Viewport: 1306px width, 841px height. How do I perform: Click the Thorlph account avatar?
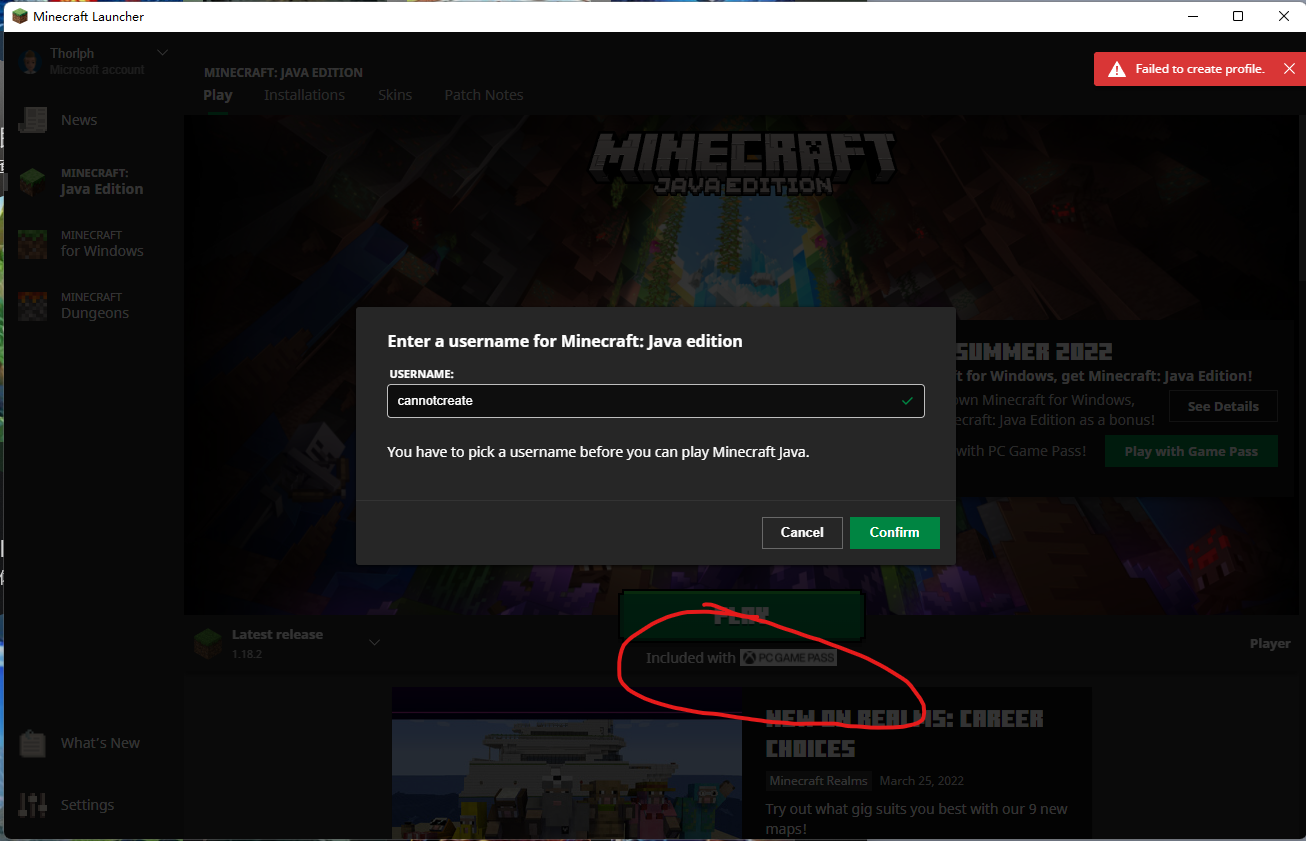30,61
